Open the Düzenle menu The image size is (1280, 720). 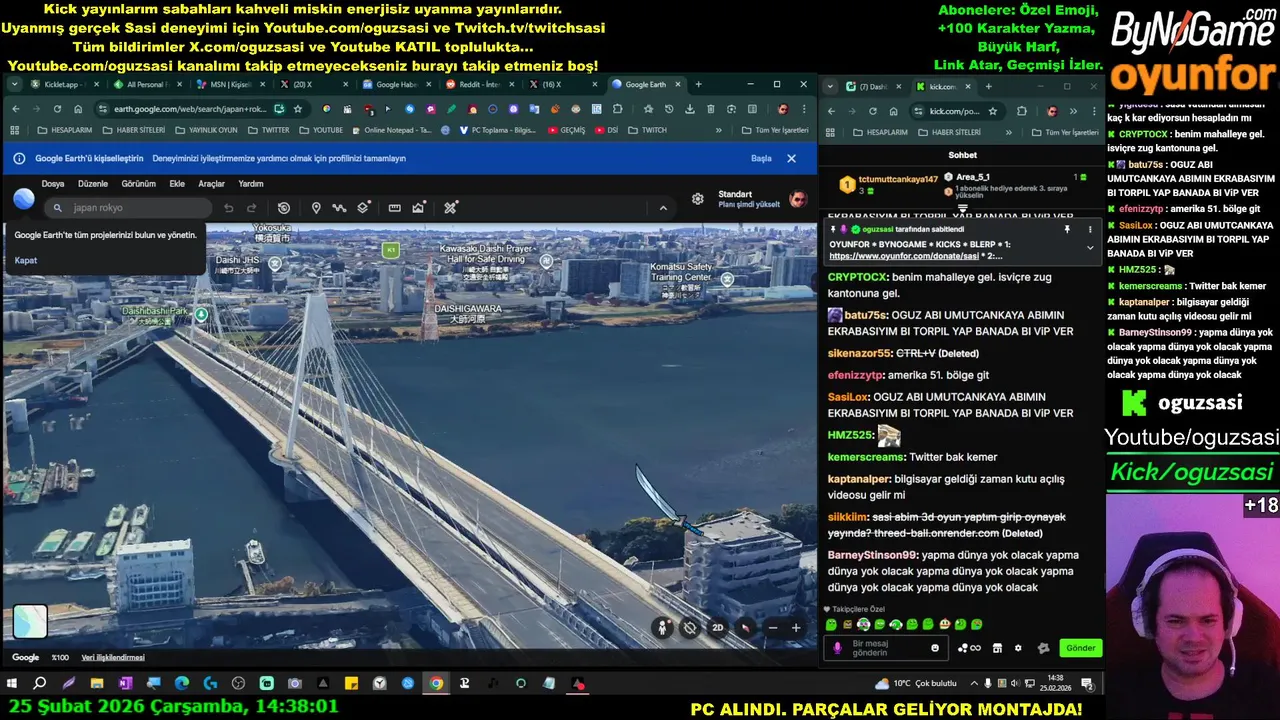(93, 184)
